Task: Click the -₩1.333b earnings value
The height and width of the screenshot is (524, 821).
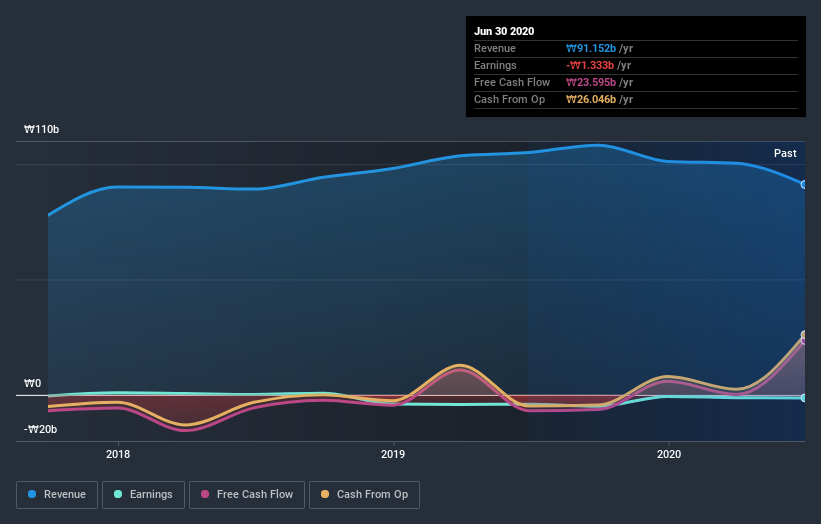Action: click(x=590, y=65)
